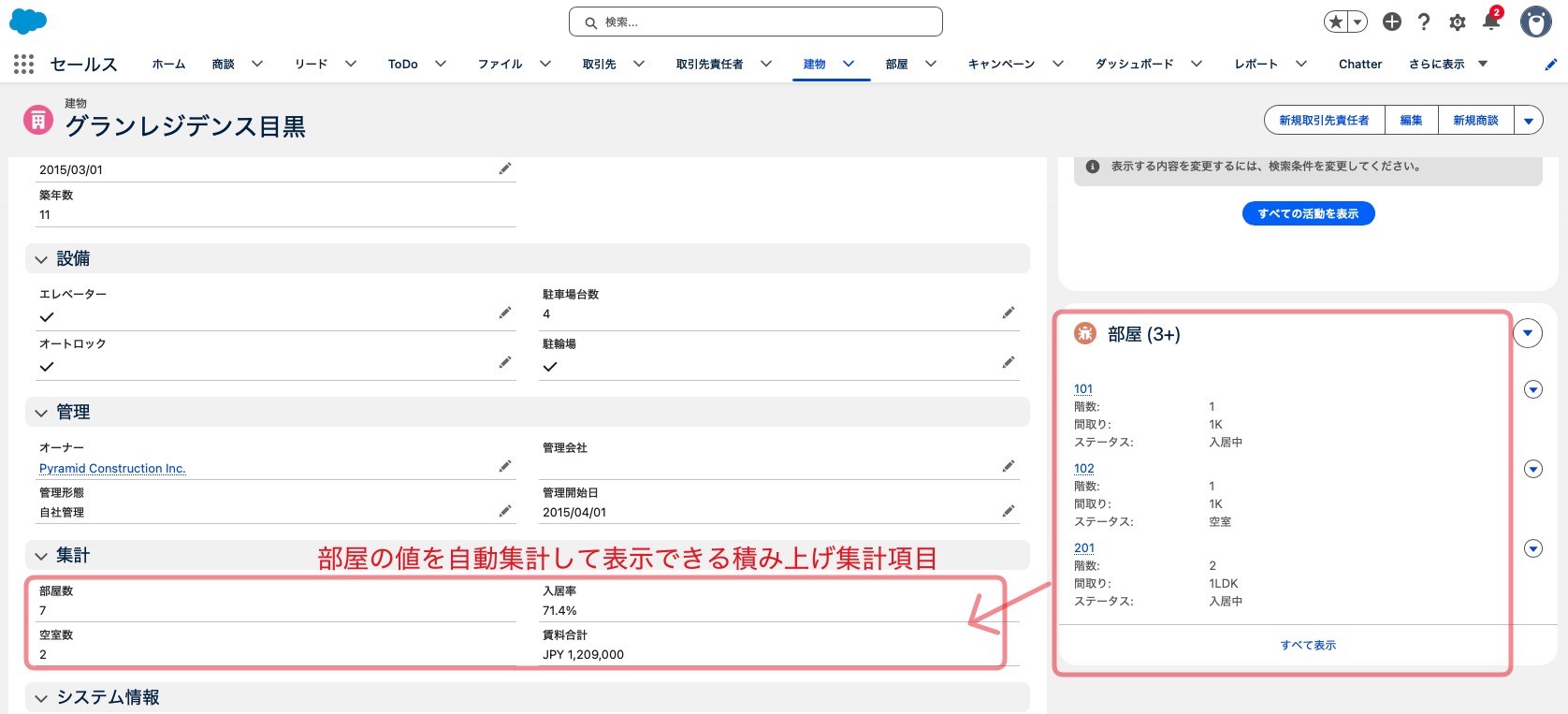Click the Salesforce cloud logo

click(x=27, y=21)
